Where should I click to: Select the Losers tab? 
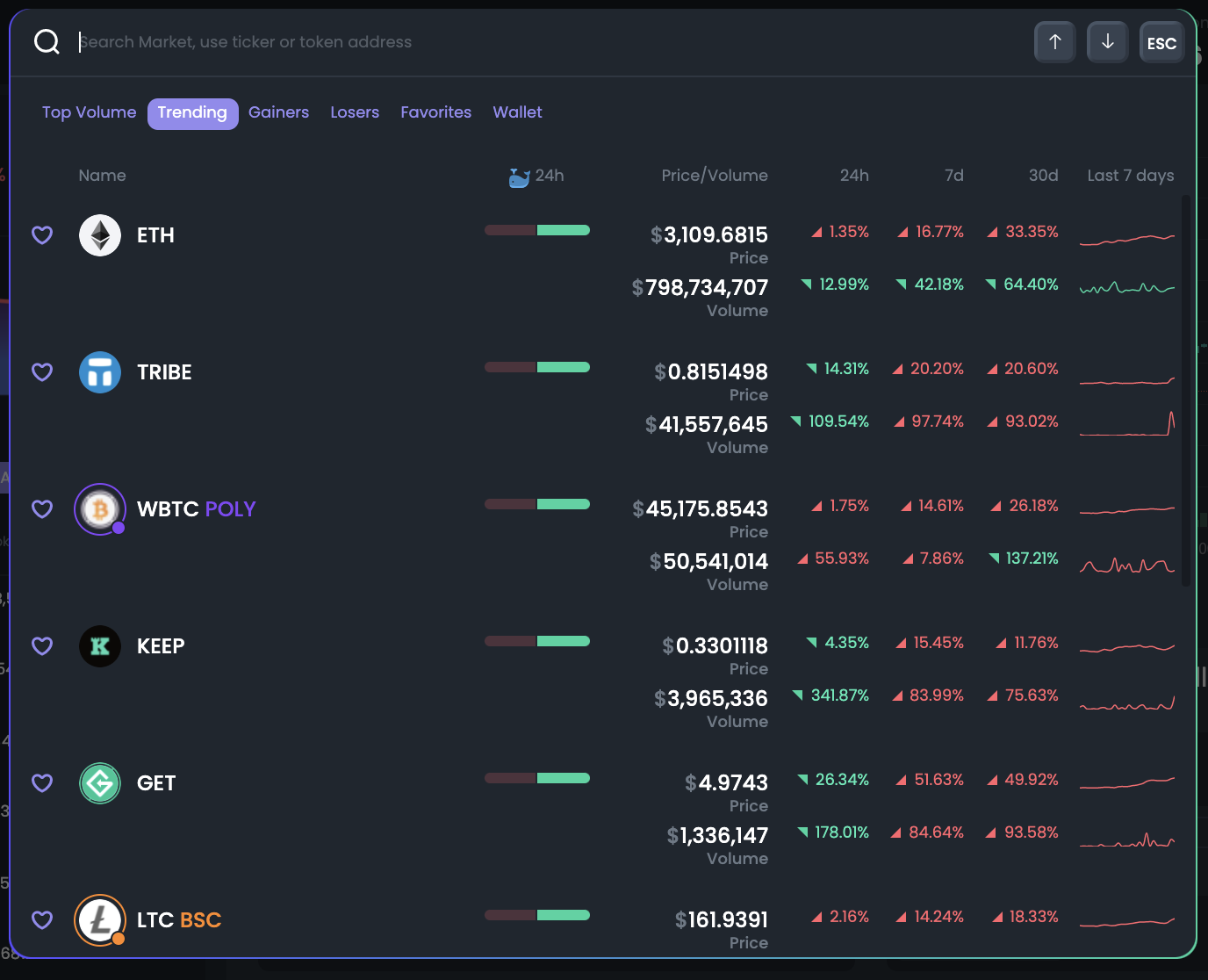point(355,112)
